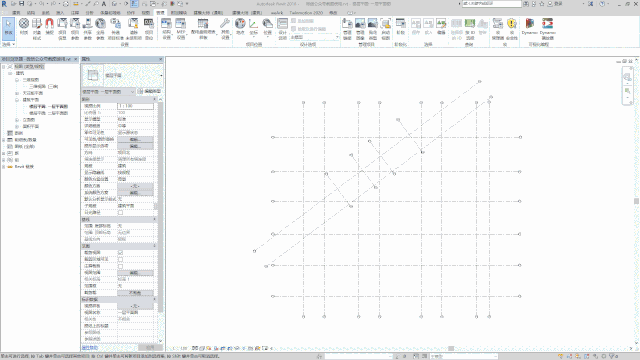Viewport: 640px width, 360px height.
Task: Expand the Families tree node
Action: (x=4, y=153)
